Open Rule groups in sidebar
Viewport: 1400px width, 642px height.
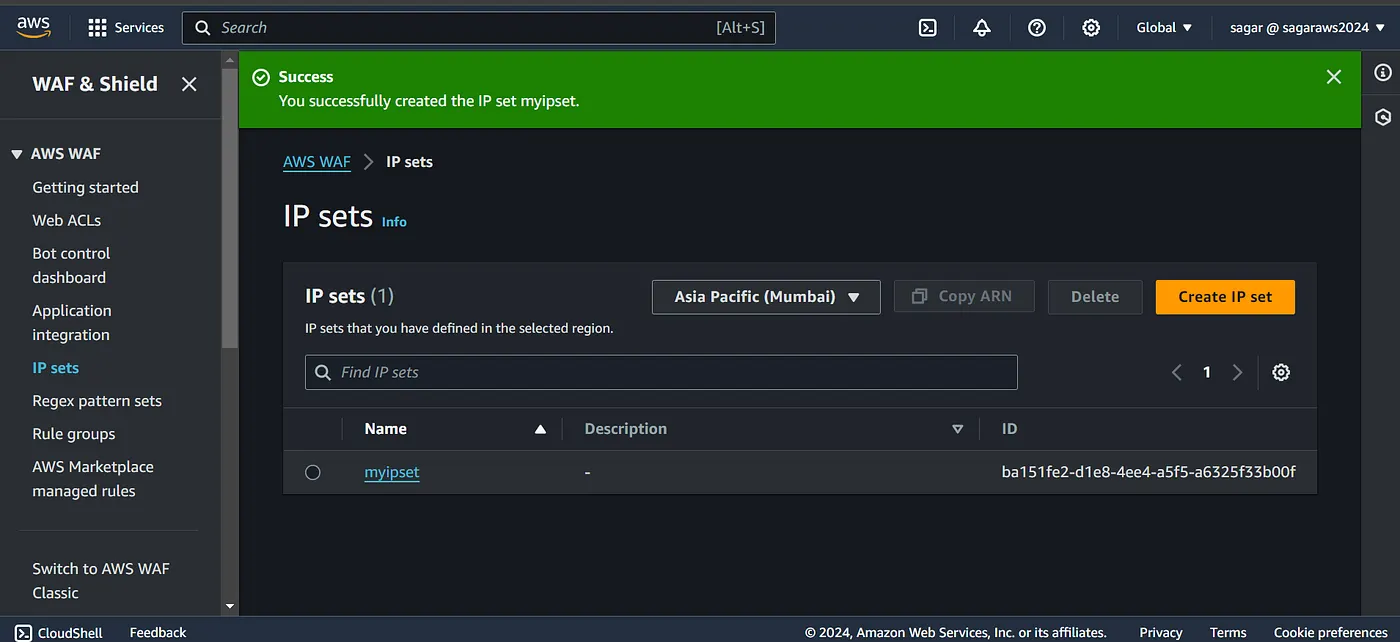tap(74, 434)
